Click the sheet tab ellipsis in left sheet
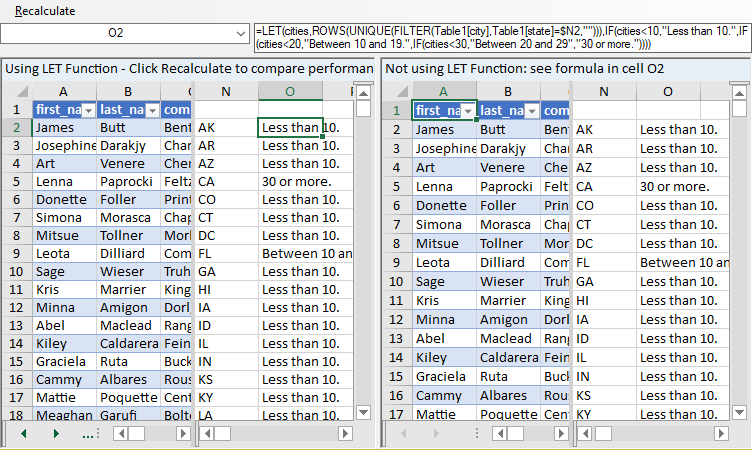The image size is (752, 450). point(88,433)
